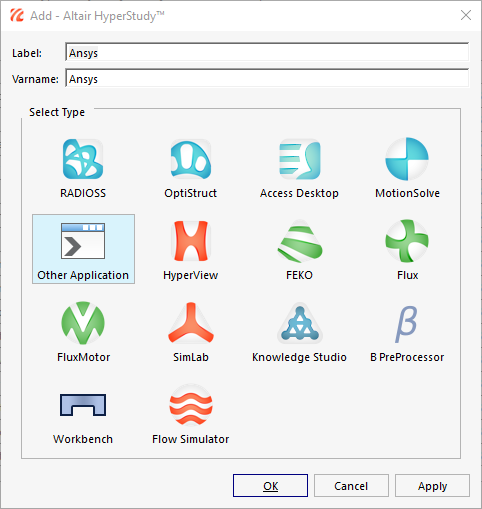This screenshot has height=509, width=482.
Task: Pick the FEKO type icon
Action: coord(299,241)
